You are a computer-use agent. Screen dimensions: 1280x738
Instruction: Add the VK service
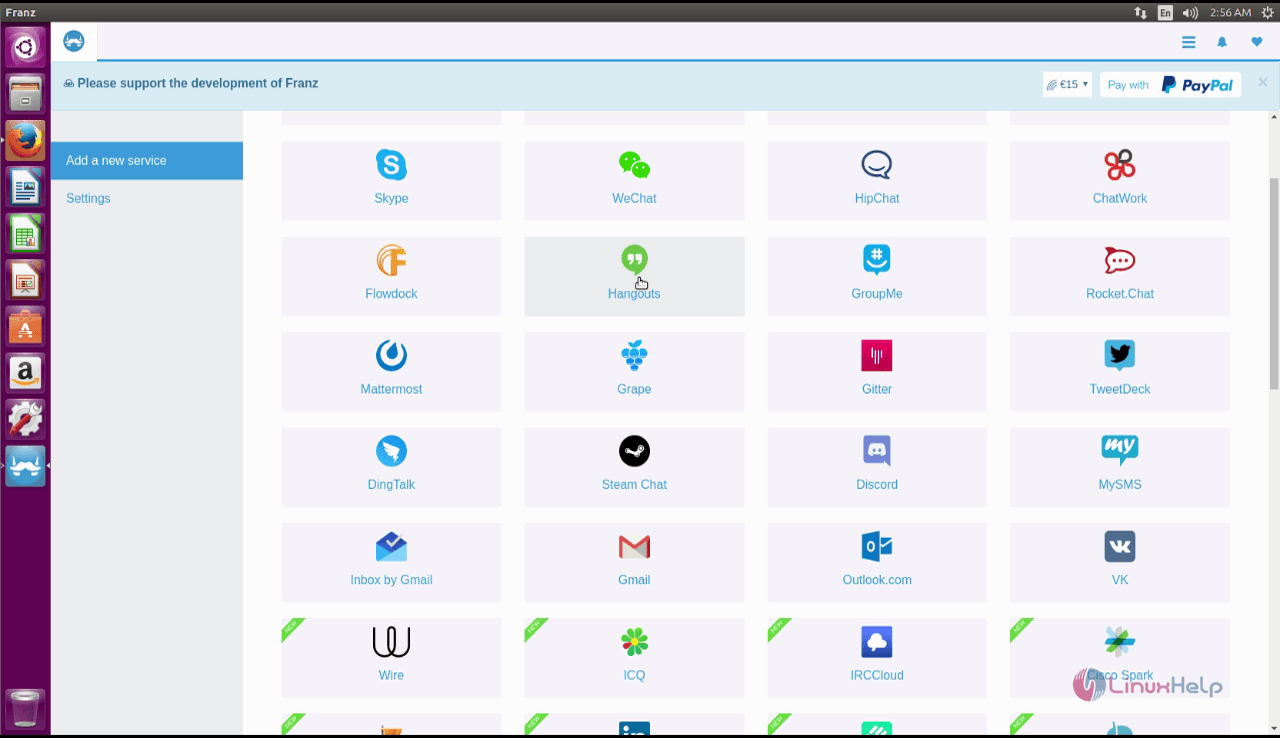pos(1120,562)
